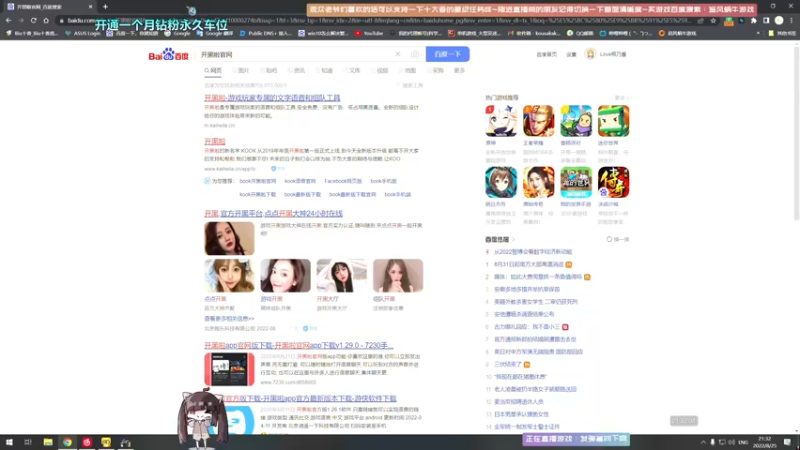Click suggested search Facebook网页版
This screenshot has height=450, width=800.
pyautogui.click(x=343, y=181)
